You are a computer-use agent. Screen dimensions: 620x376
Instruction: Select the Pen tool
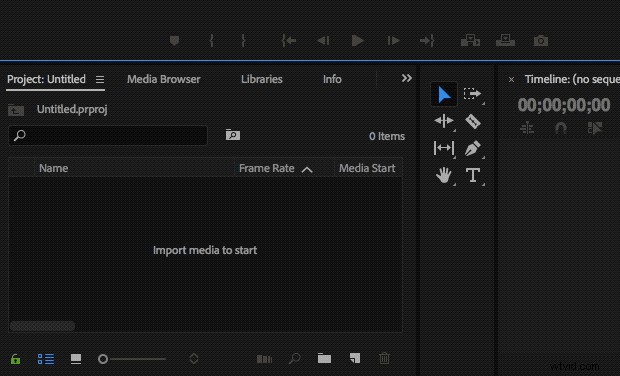point(473,148)
